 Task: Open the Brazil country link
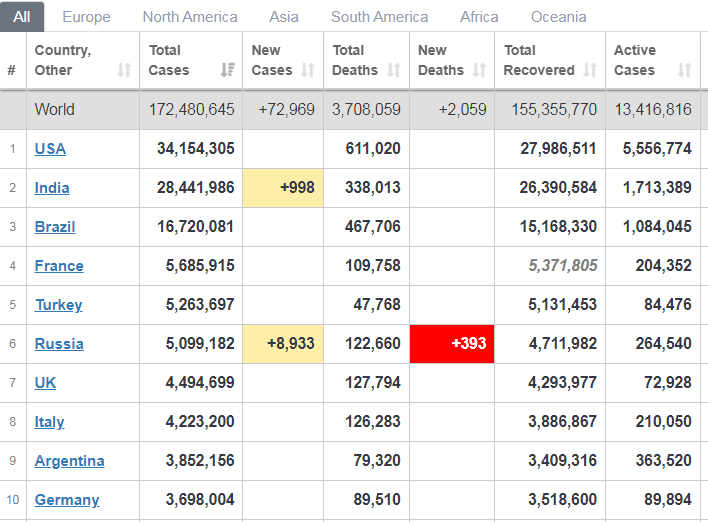55,227
